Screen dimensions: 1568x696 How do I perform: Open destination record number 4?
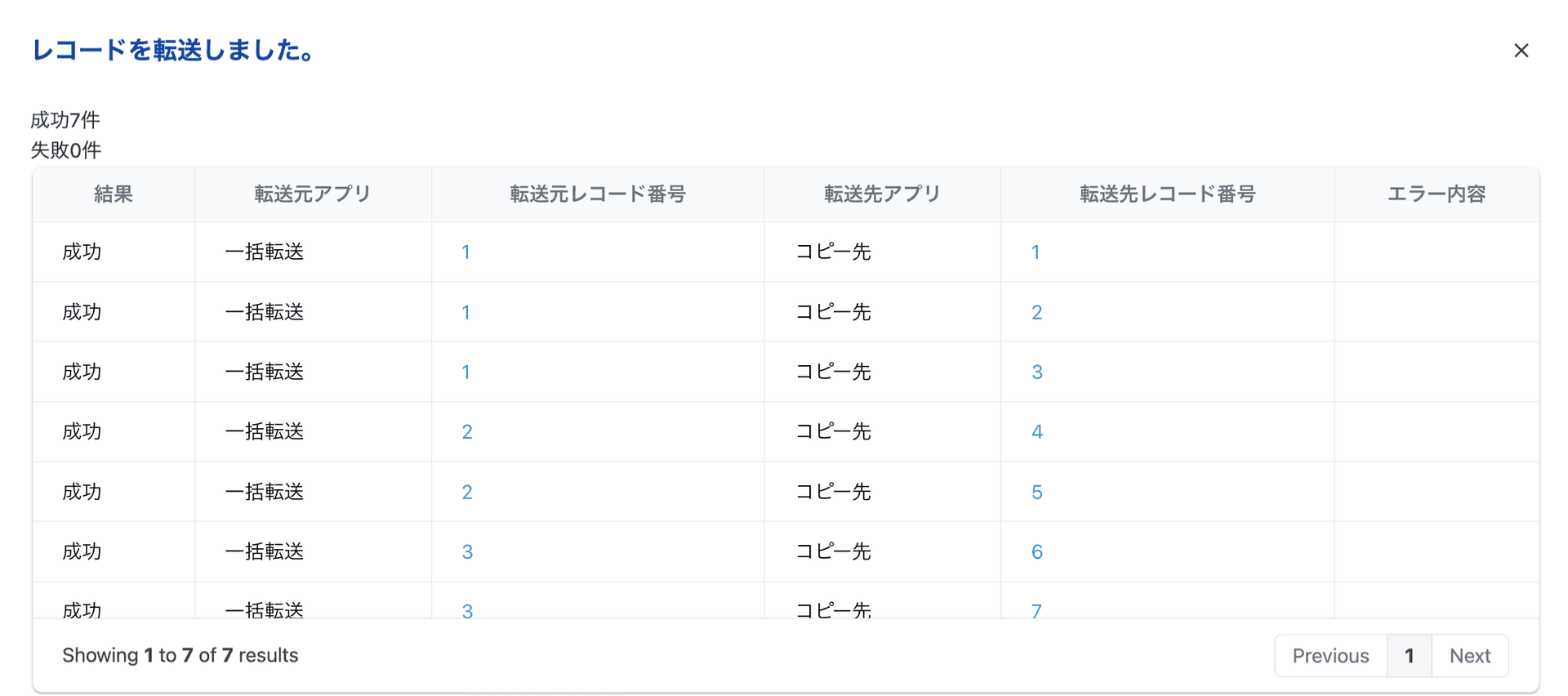pos(1036,431)
